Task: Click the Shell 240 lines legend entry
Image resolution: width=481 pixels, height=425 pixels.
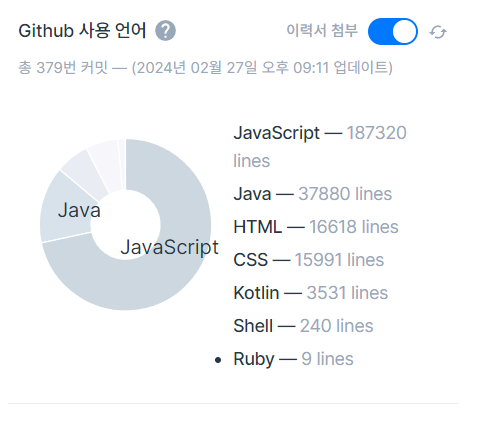Action: 303,326
